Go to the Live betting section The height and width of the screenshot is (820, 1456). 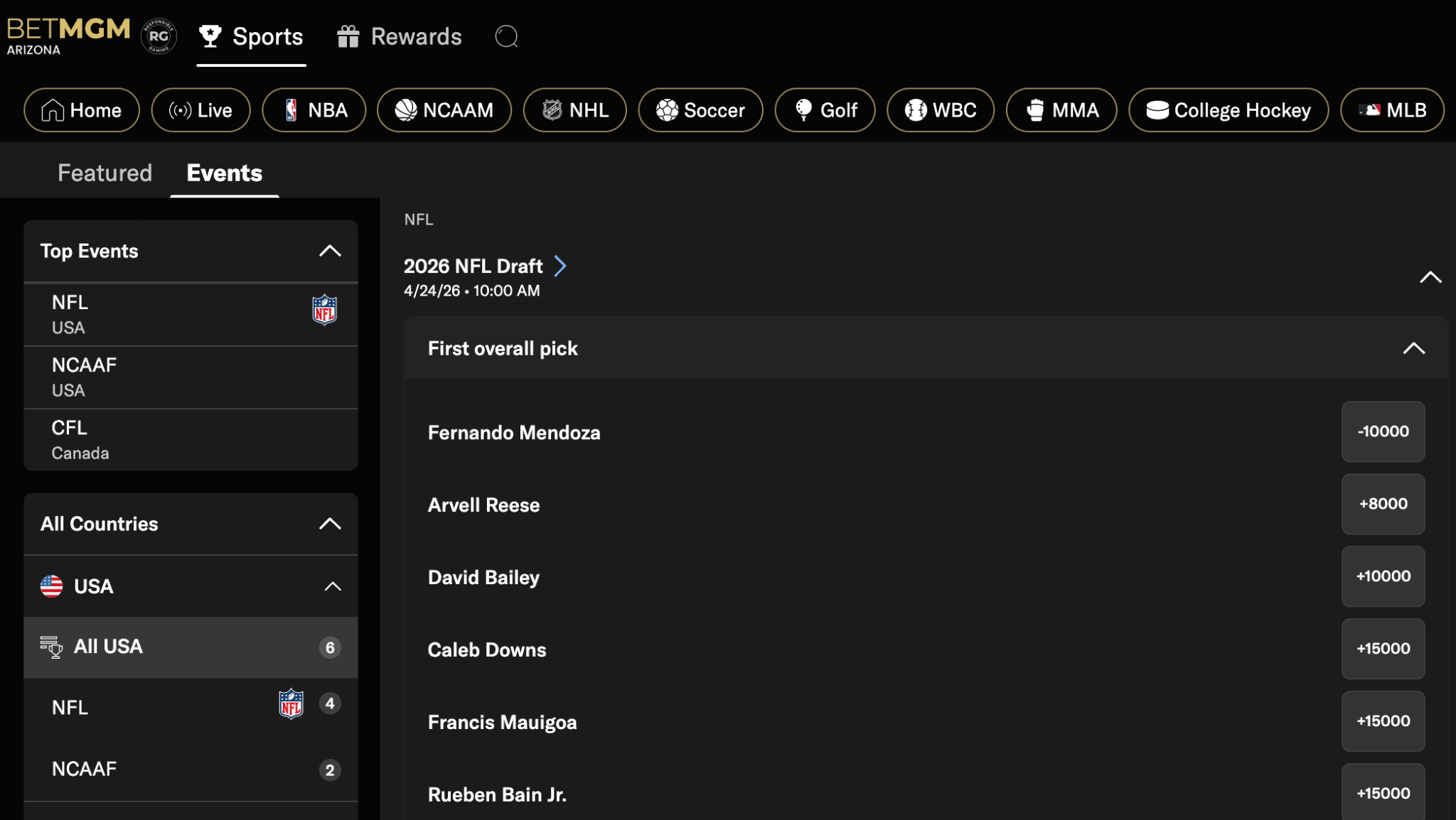[x=200, y=110]
